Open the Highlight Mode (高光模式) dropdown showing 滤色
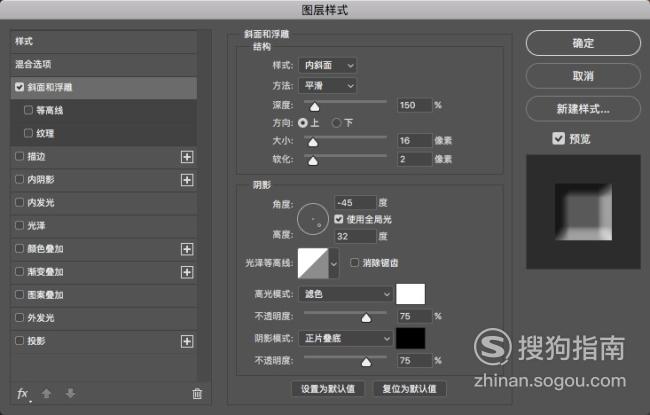The height and width of the screenshot is (415, 650). coord(345,294)
